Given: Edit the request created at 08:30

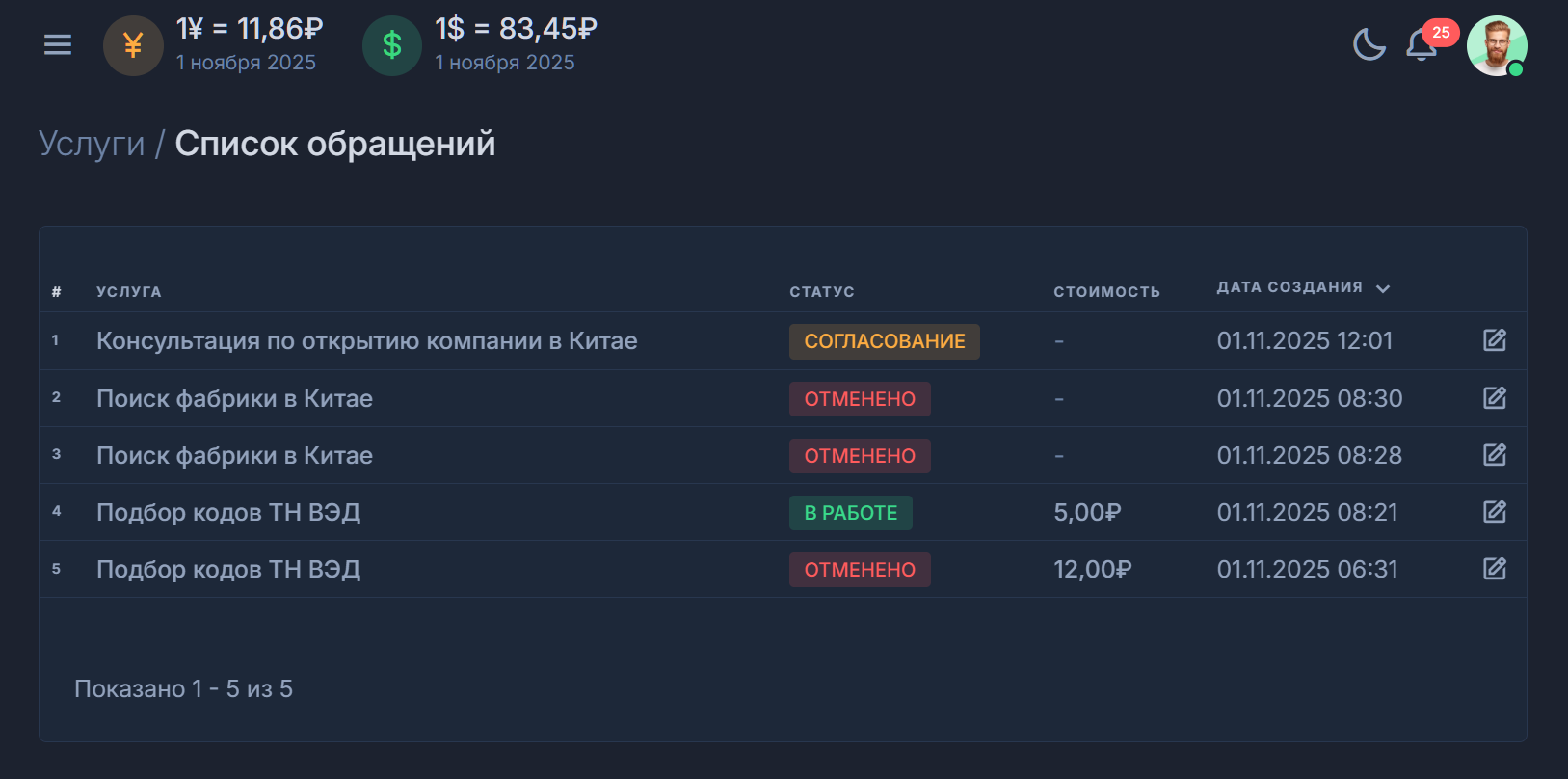Looking at the screenshot, I should coord(1494,398).
